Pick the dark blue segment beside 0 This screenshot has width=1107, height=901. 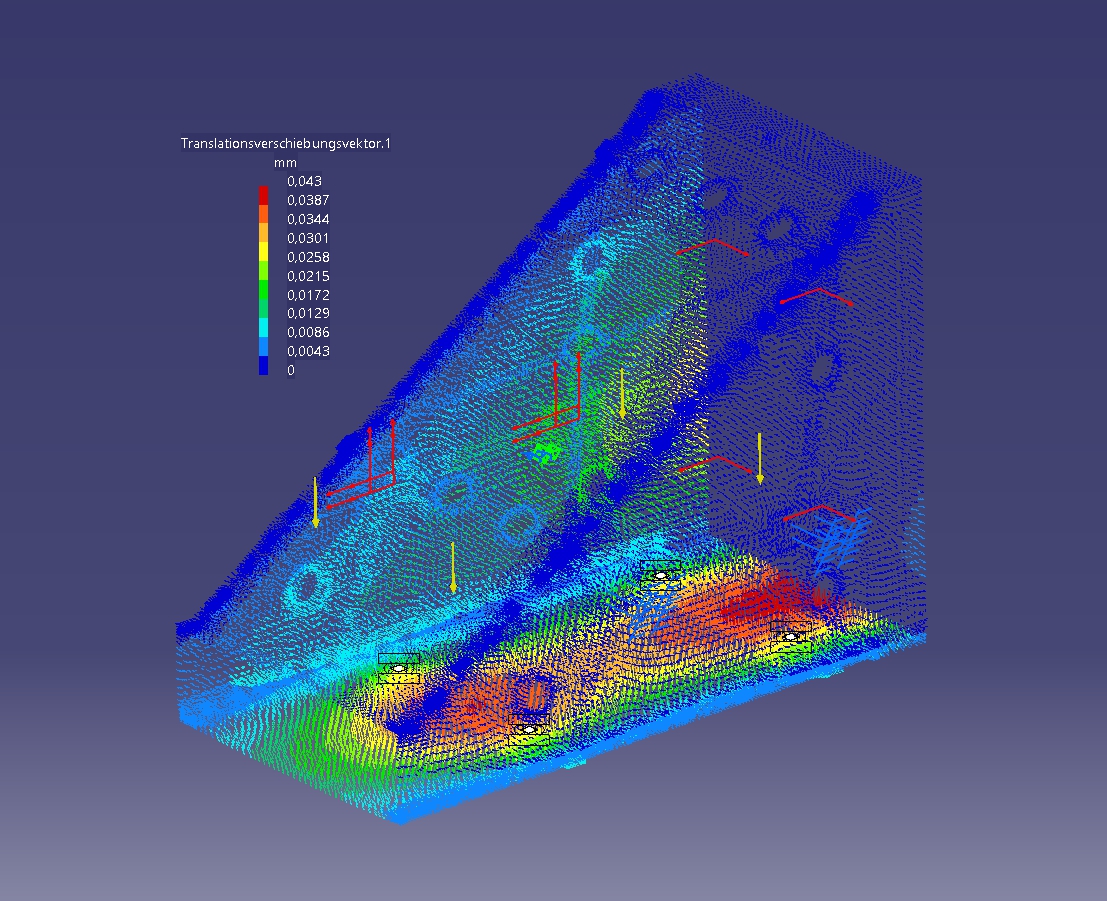(263, 365)
